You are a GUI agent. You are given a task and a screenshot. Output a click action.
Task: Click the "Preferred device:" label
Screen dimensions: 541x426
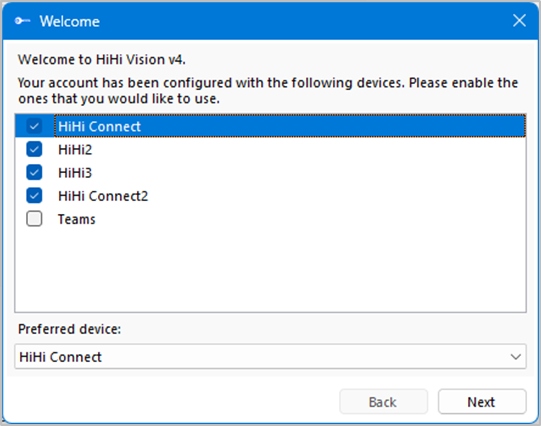tap(69, 329)
